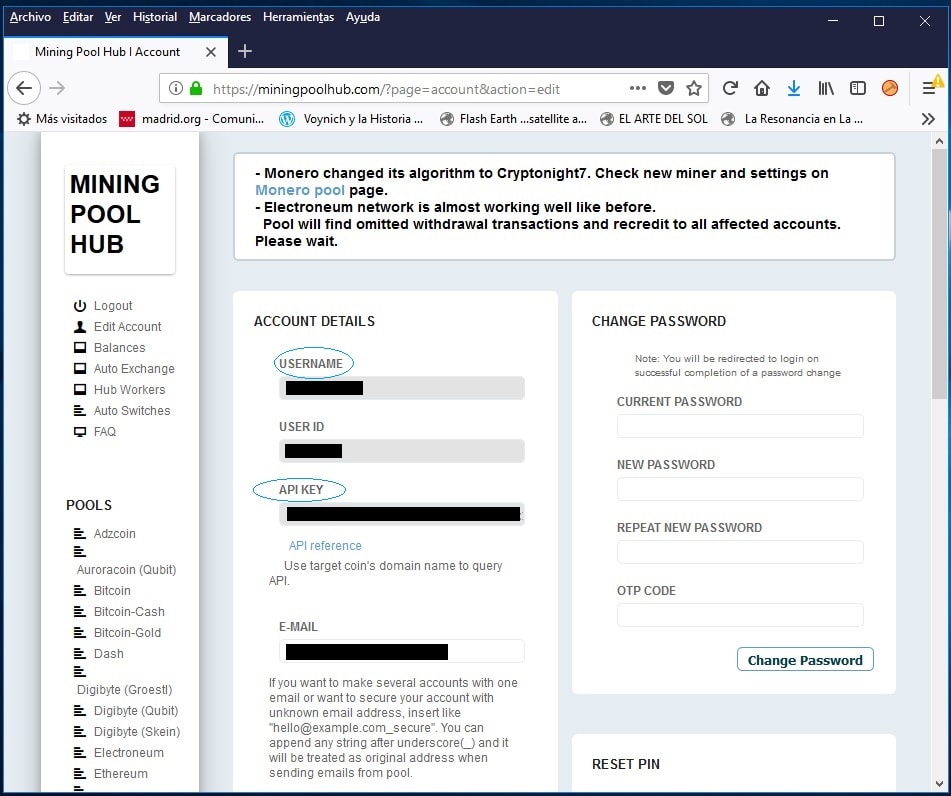Image resolution: width=951 pixels, height=796 pixels.
Task: Open the Marcadores menu
Action: pos(220,17)
